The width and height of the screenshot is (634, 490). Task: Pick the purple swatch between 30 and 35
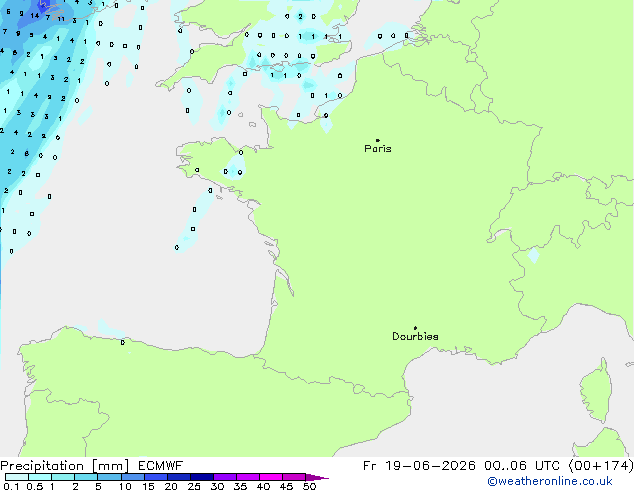tap(225, 477)
